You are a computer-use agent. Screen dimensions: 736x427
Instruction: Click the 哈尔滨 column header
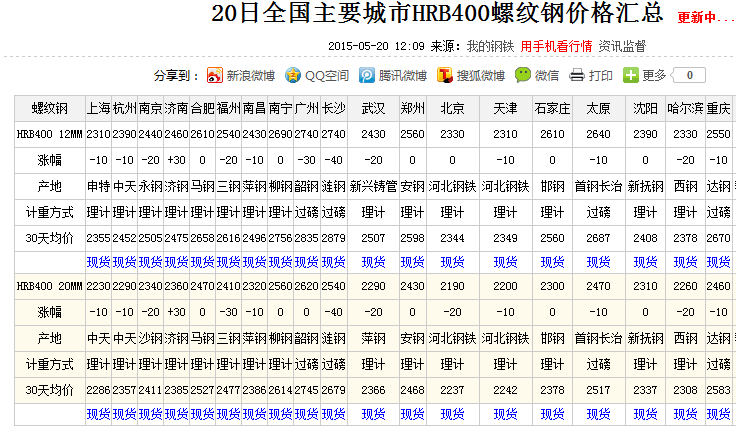685,108
